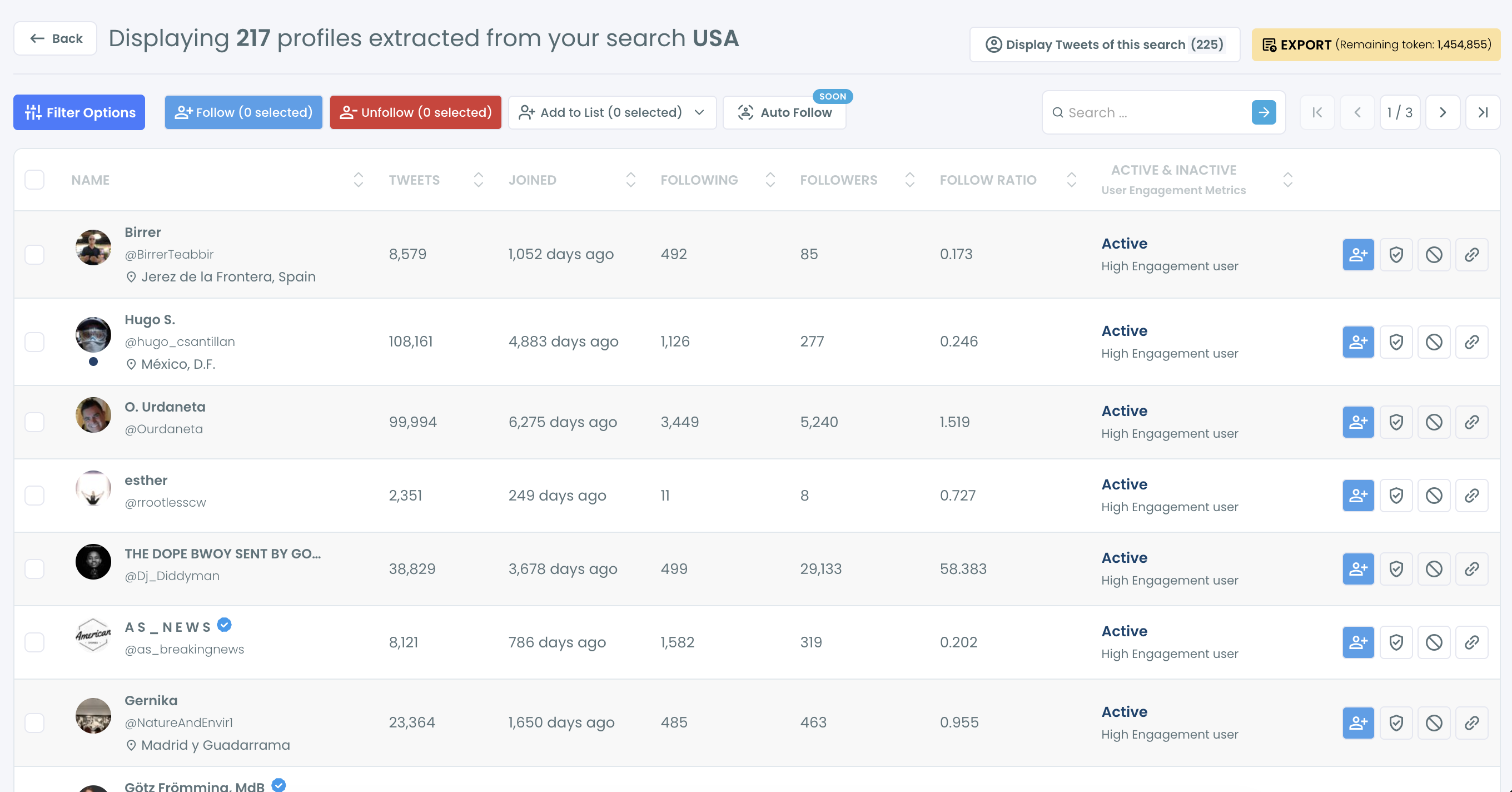Sort by FOLLOW RATIO column arrows

(x=1071, y=180)
